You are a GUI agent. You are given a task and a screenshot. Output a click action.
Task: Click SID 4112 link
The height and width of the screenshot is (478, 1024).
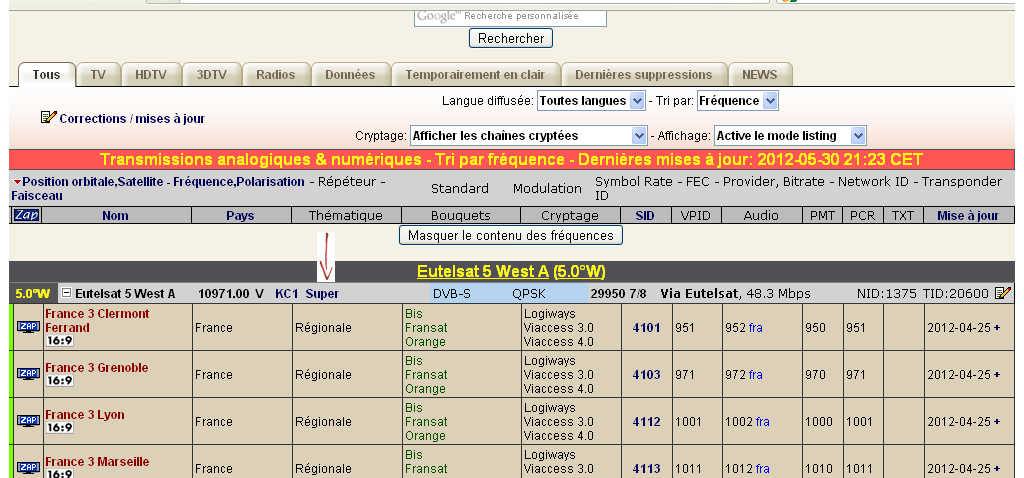click(647, 422)
